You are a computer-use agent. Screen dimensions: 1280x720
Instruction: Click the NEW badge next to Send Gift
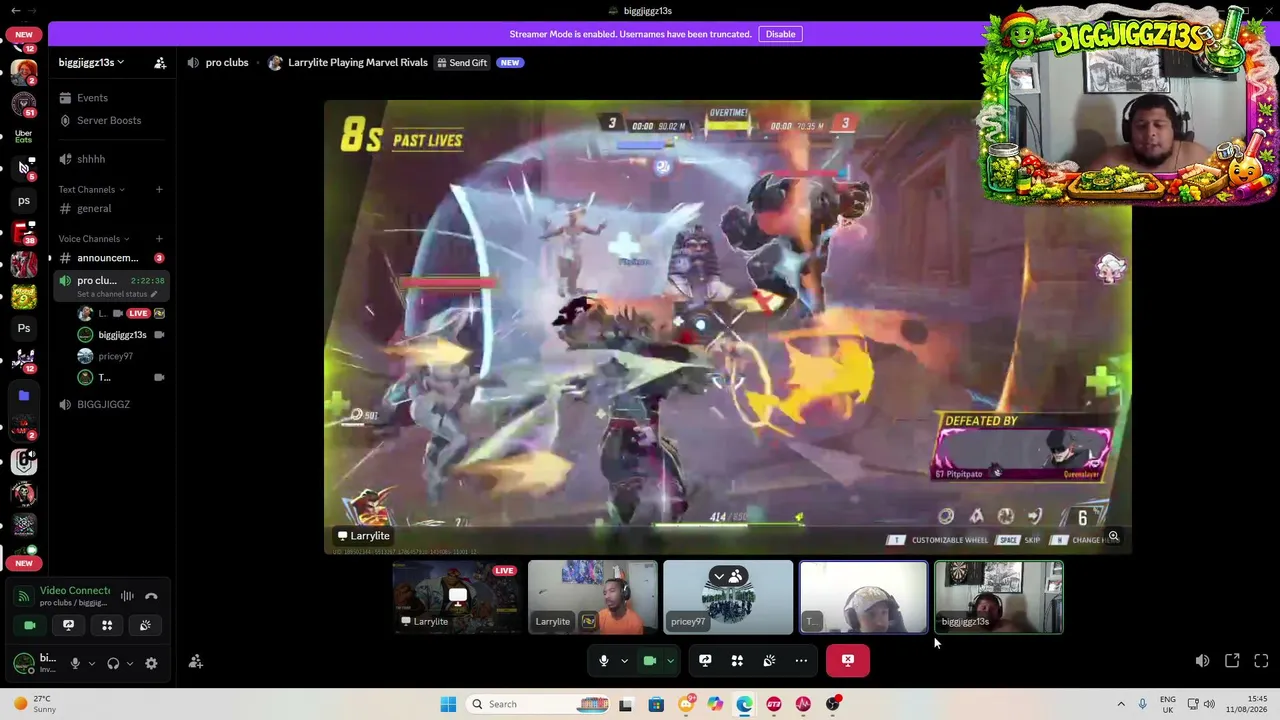click(510, 63)
